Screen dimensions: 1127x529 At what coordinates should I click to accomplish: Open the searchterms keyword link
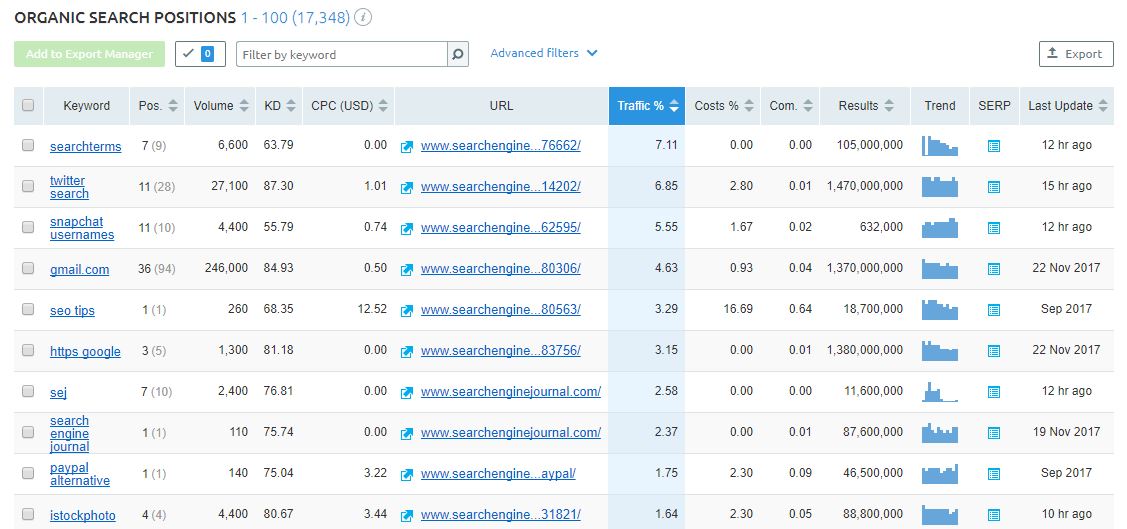coord(86,147)
